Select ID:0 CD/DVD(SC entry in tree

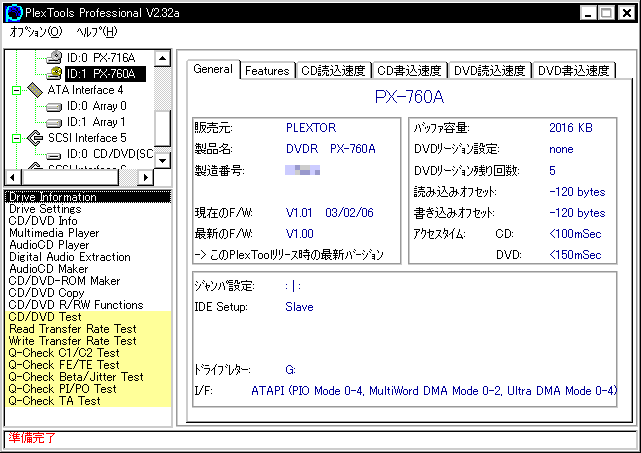click(x=110, y=154)
